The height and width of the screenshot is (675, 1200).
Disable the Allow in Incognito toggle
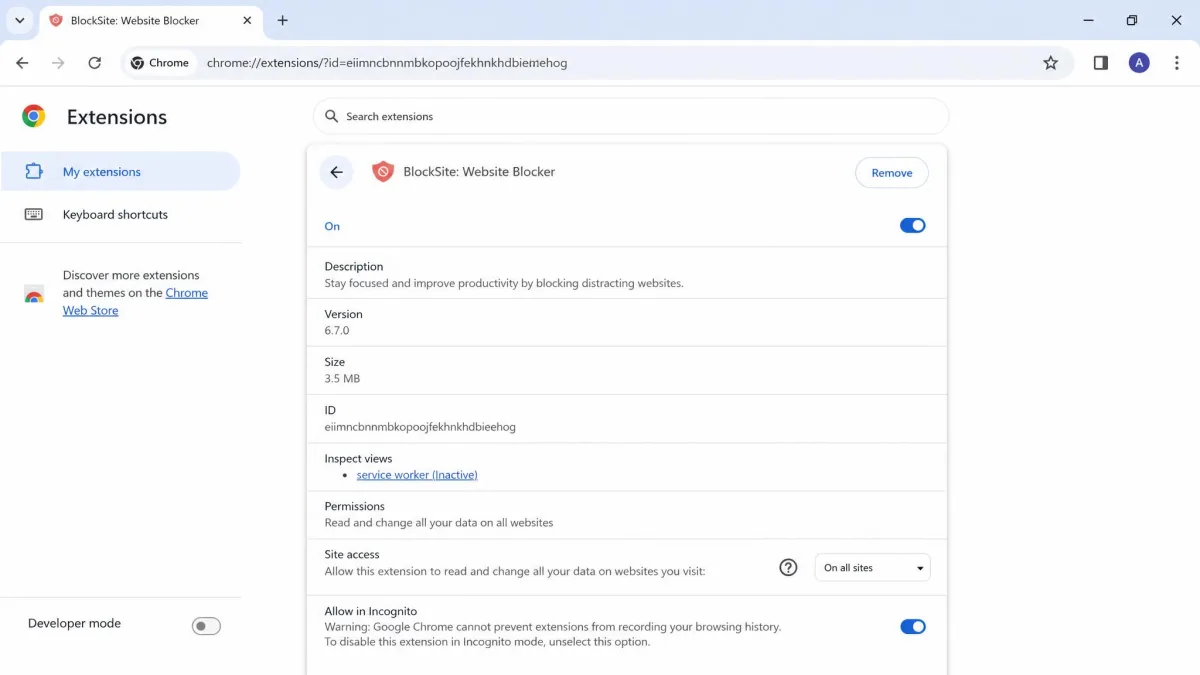[913, 627]
